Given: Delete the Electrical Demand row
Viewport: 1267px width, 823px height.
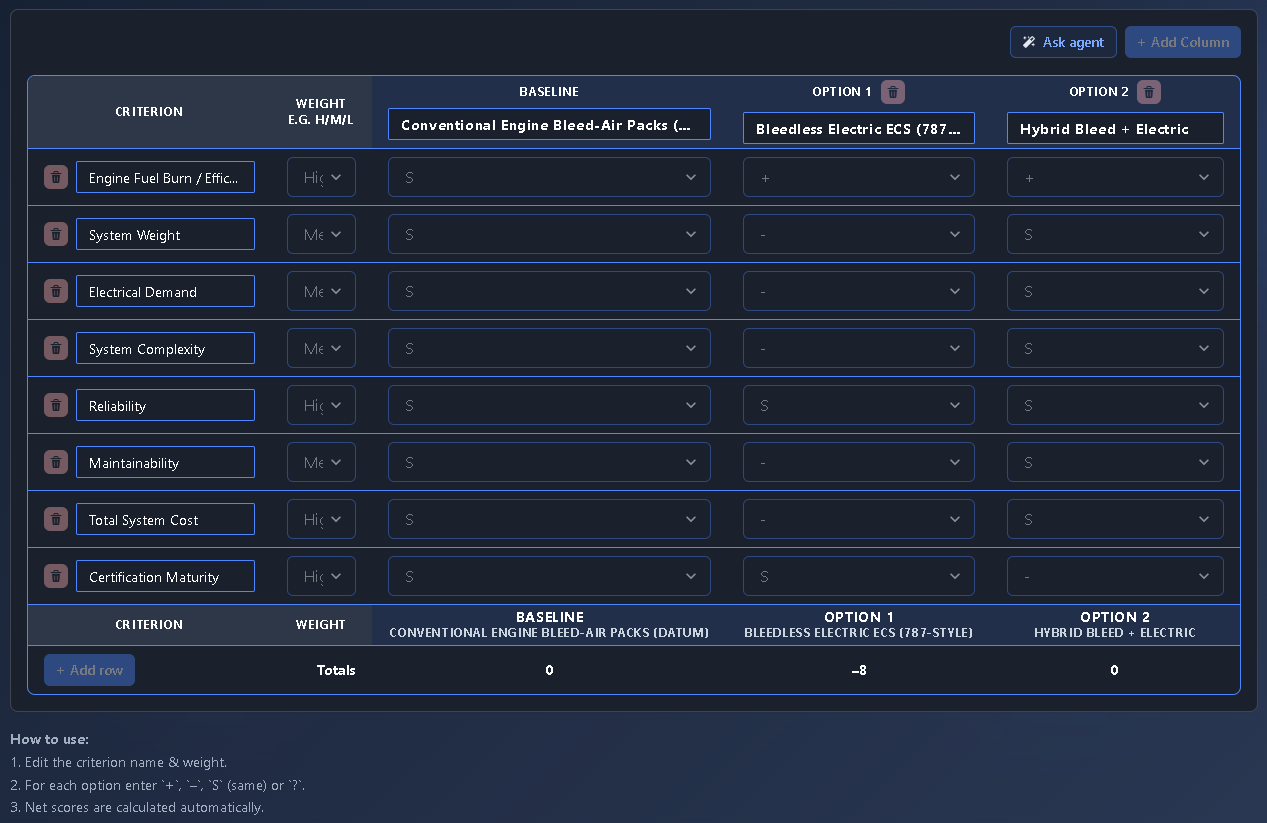Looking at the screenshot, I should (56, 291).
